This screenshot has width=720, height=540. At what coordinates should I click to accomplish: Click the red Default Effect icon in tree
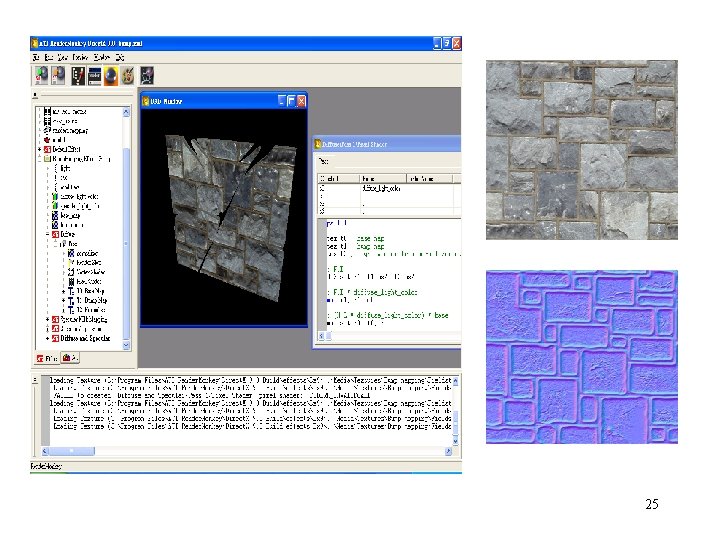(47, 149)
